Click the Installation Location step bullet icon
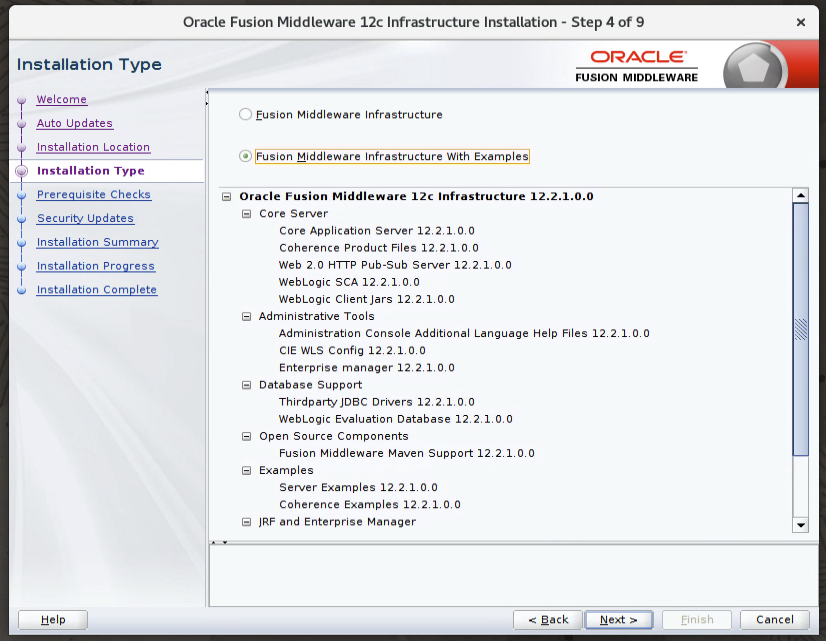The image size is (826, 641). [22, 147]
